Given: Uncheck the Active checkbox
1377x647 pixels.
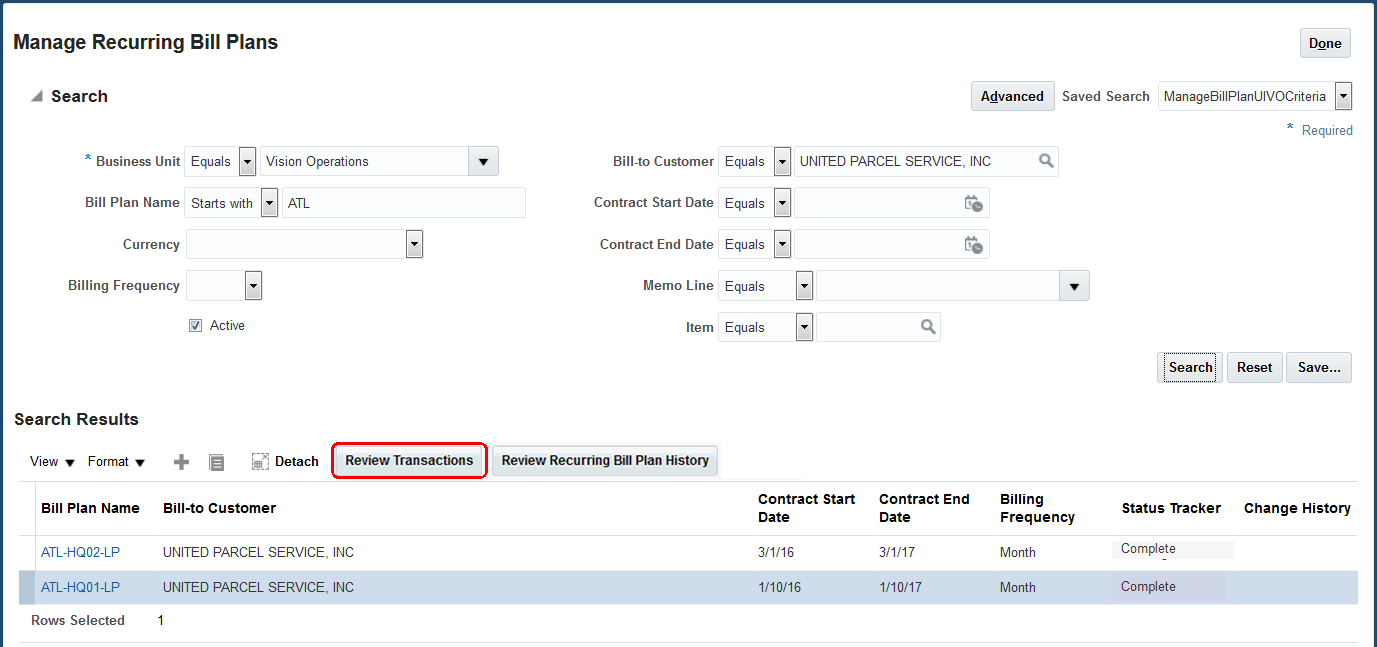Looking at the screenshot, I should point(195,326).
